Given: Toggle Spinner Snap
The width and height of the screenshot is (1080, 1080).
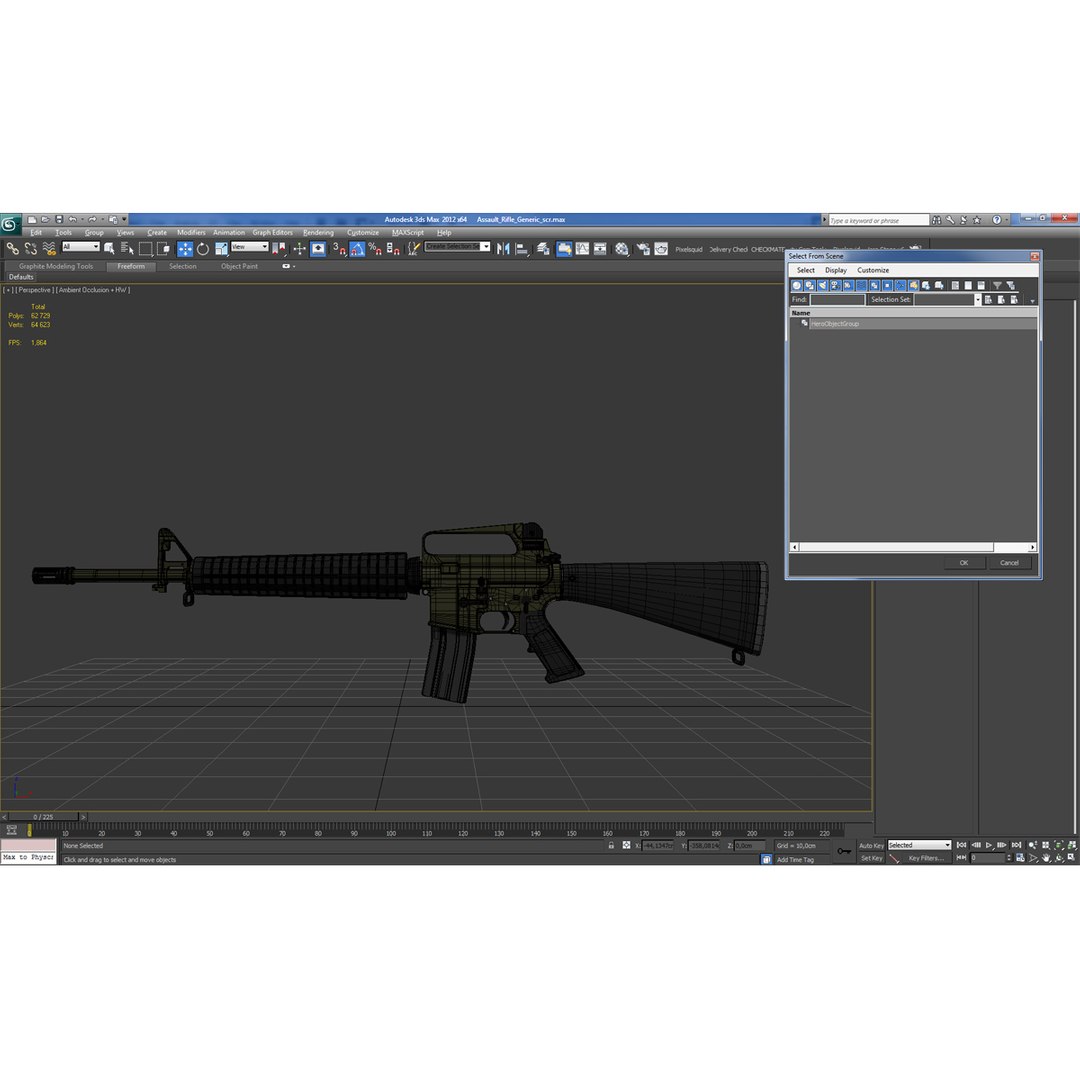Looking at the screenshot, I should [x=393, y=249].
